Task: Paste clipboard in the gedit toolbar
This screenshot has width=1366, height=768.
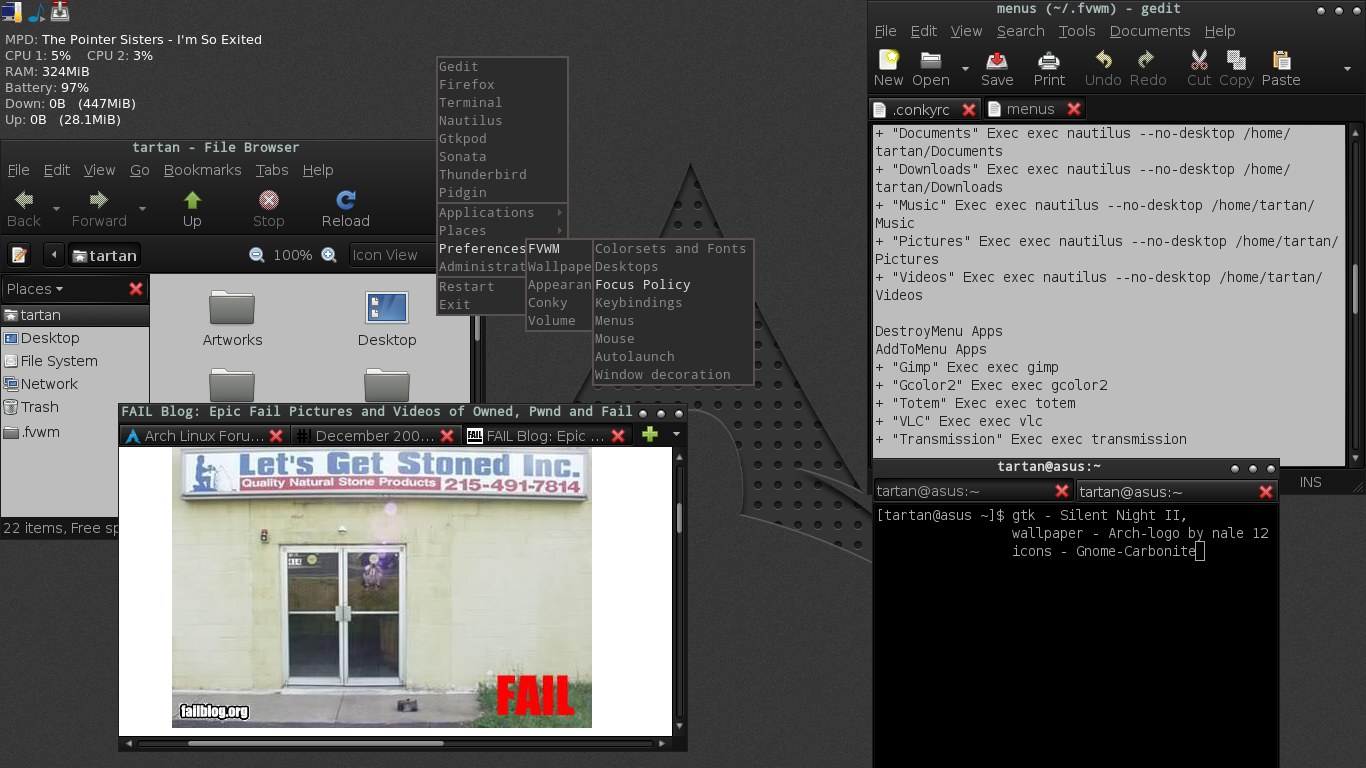Action: tap(1281, 69)
